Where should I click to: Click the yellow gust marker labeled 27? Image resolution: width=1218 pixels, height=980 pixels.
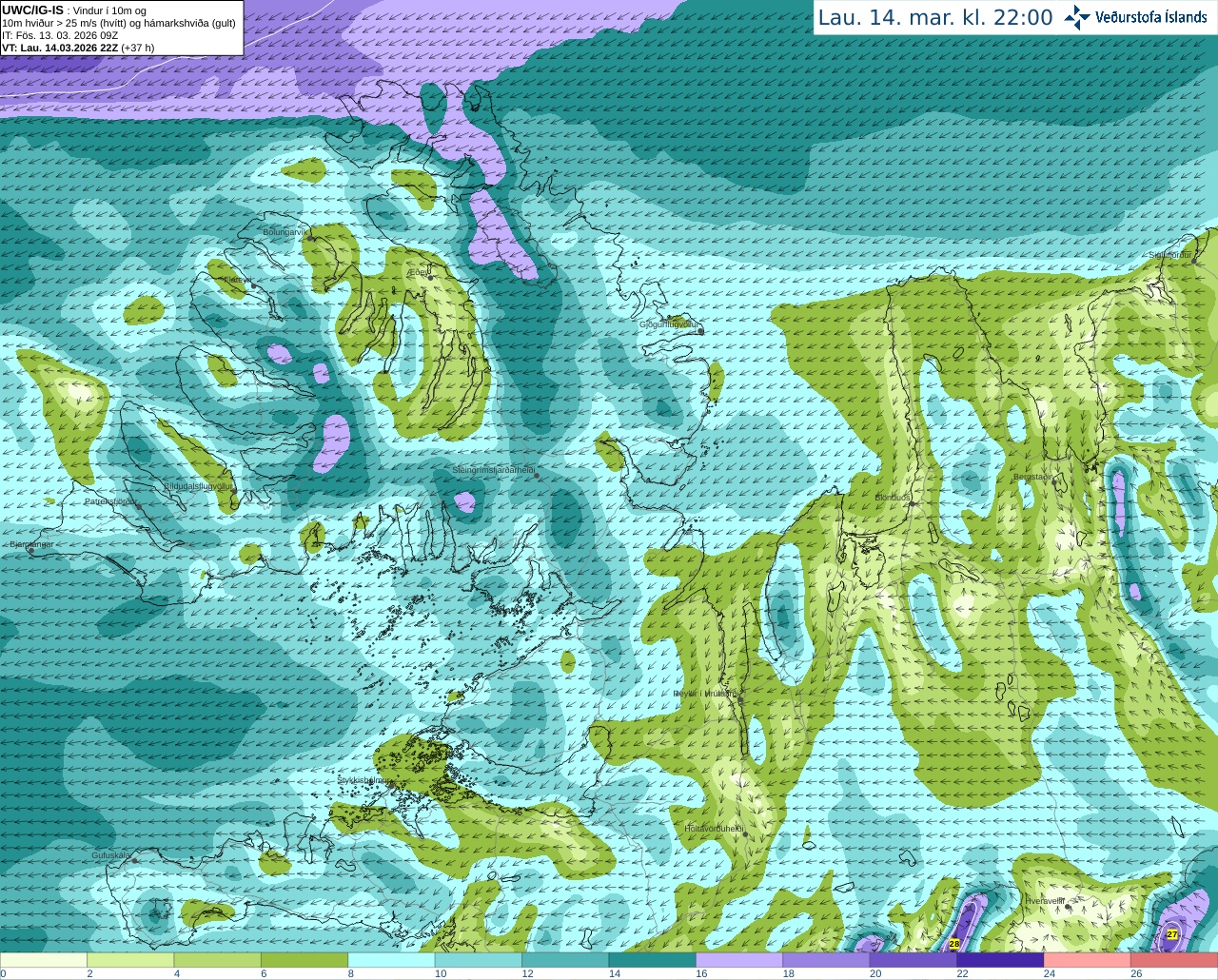[1172, 935]
